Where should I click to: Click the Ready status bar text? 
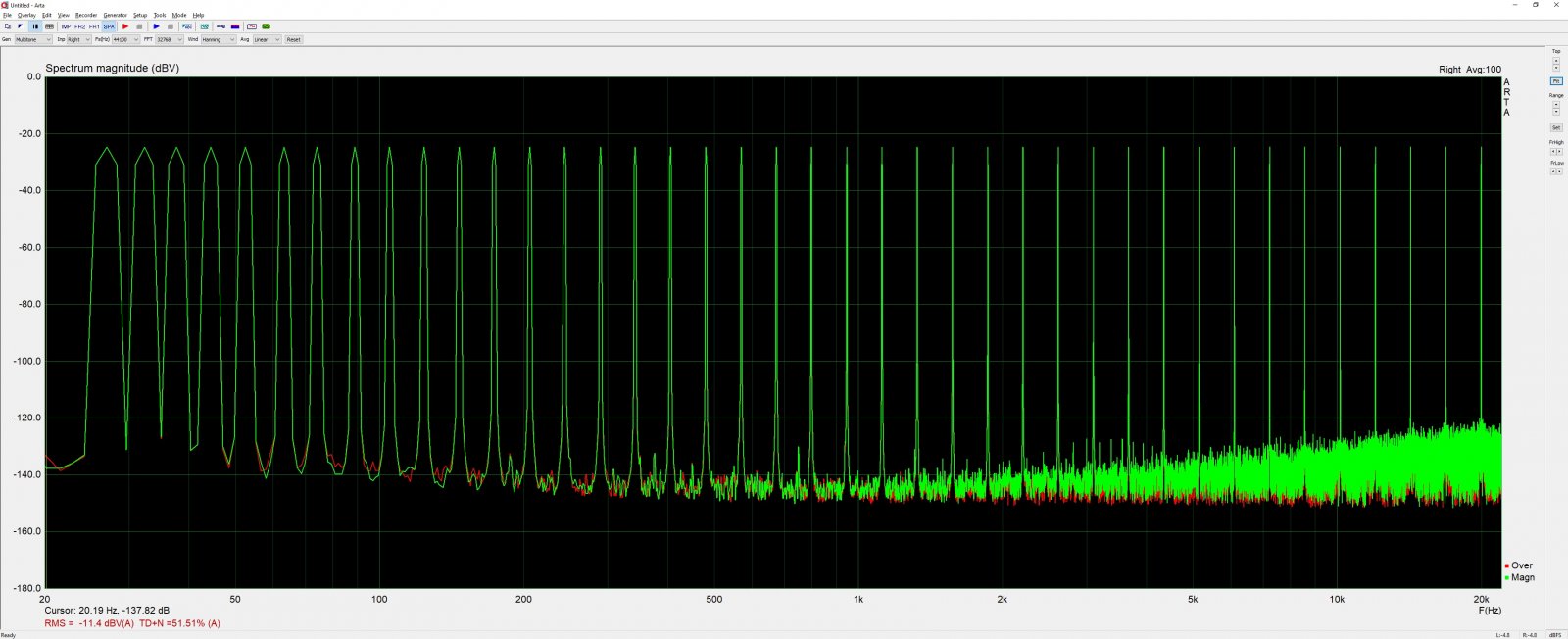8,635
